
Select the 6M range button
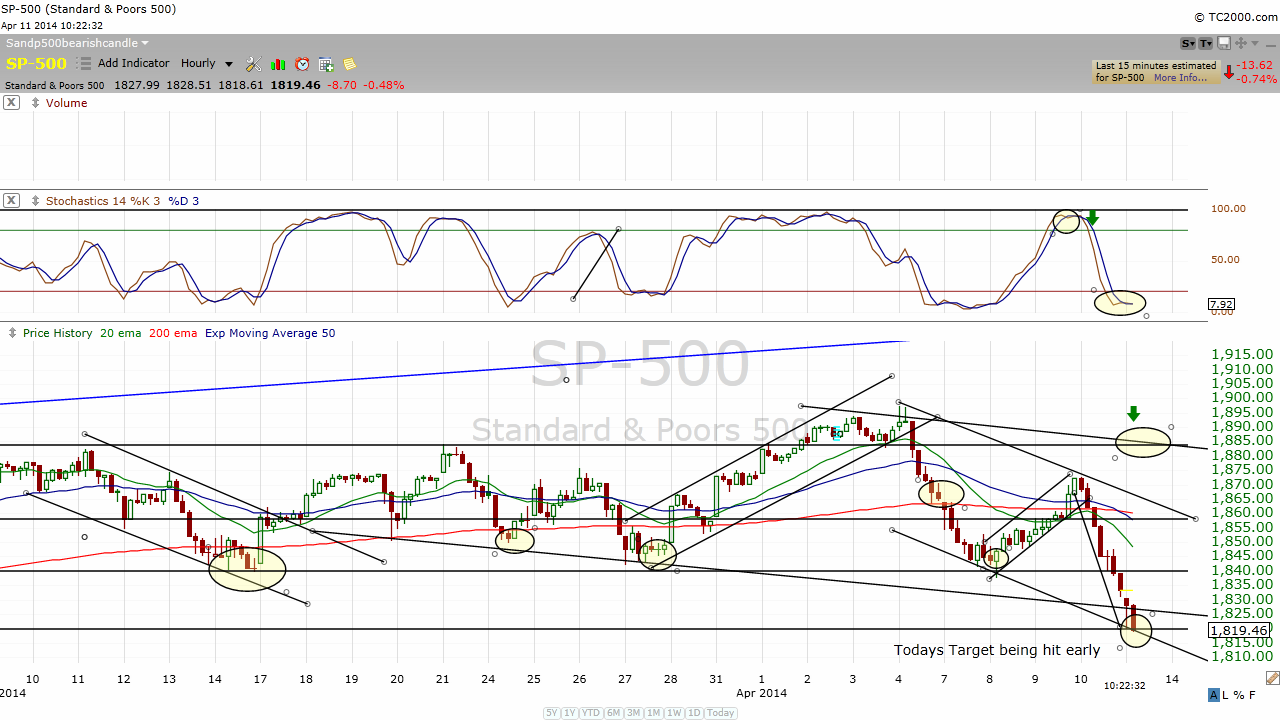614,713
